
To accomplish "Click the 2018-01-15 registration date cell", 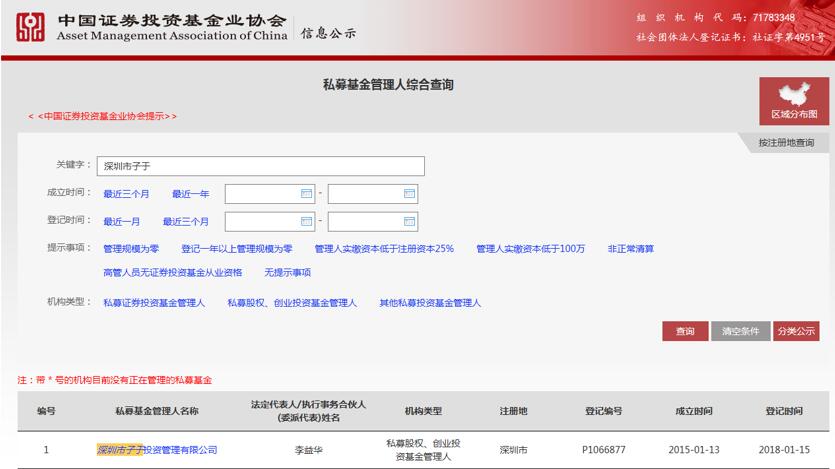I will [784, 450].
